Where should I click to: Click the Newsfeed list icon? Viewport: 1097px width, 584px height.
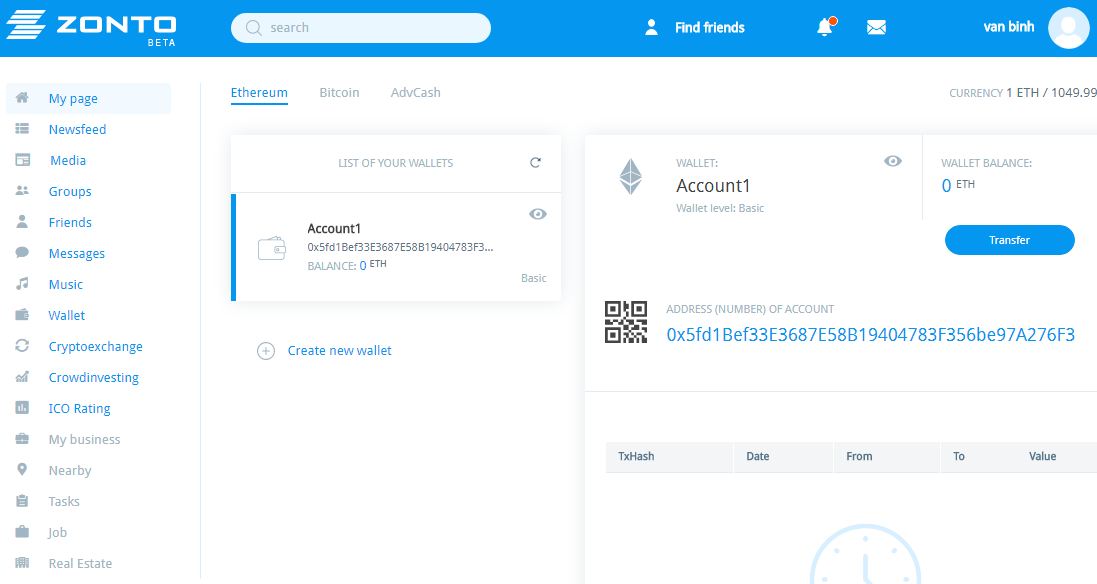(x=22, y=129)
